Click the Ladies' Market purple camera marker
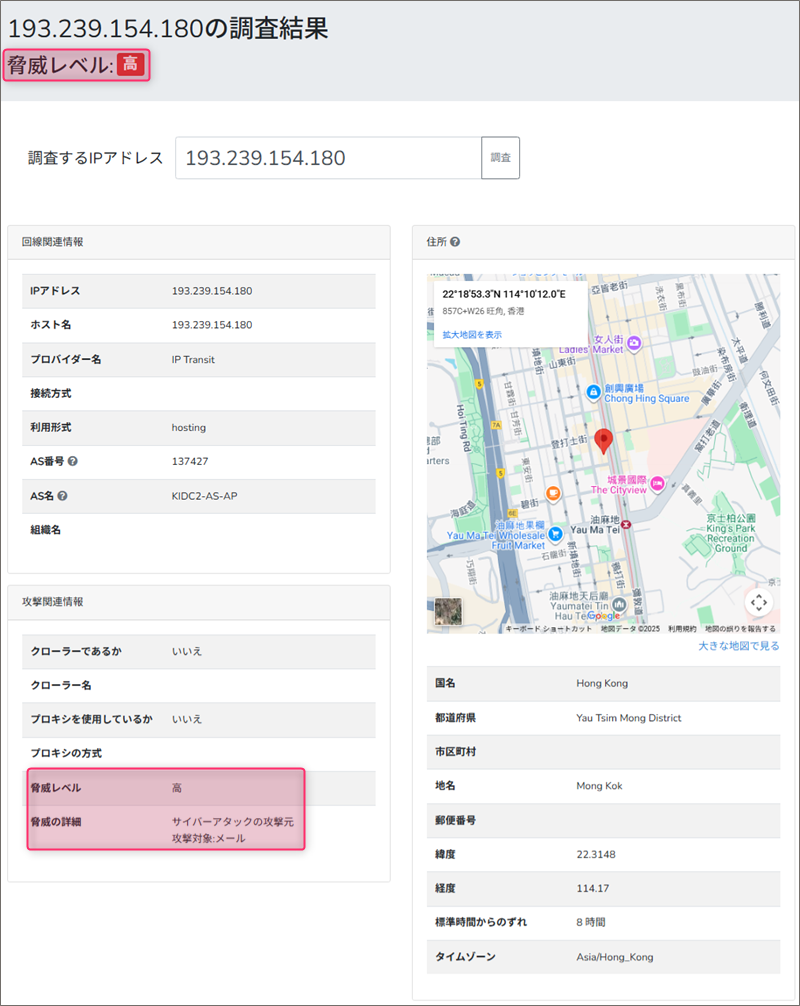Viewport: 800px width, 1006px height. tap(633, 342)
